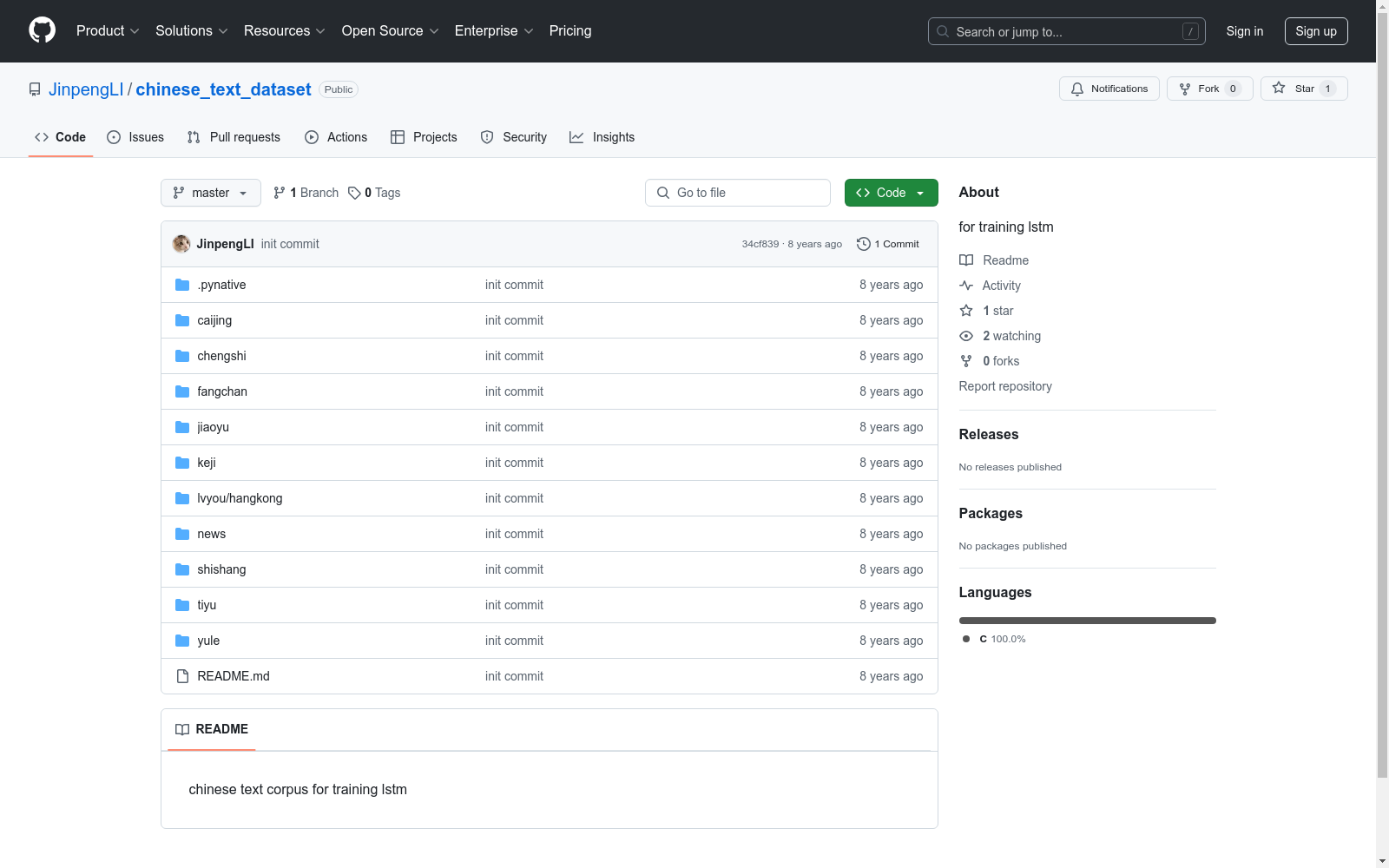The height and width of the screenshot is (868, 1389).
Task: Open the Projects tab
Action: [x=424, y=137]
